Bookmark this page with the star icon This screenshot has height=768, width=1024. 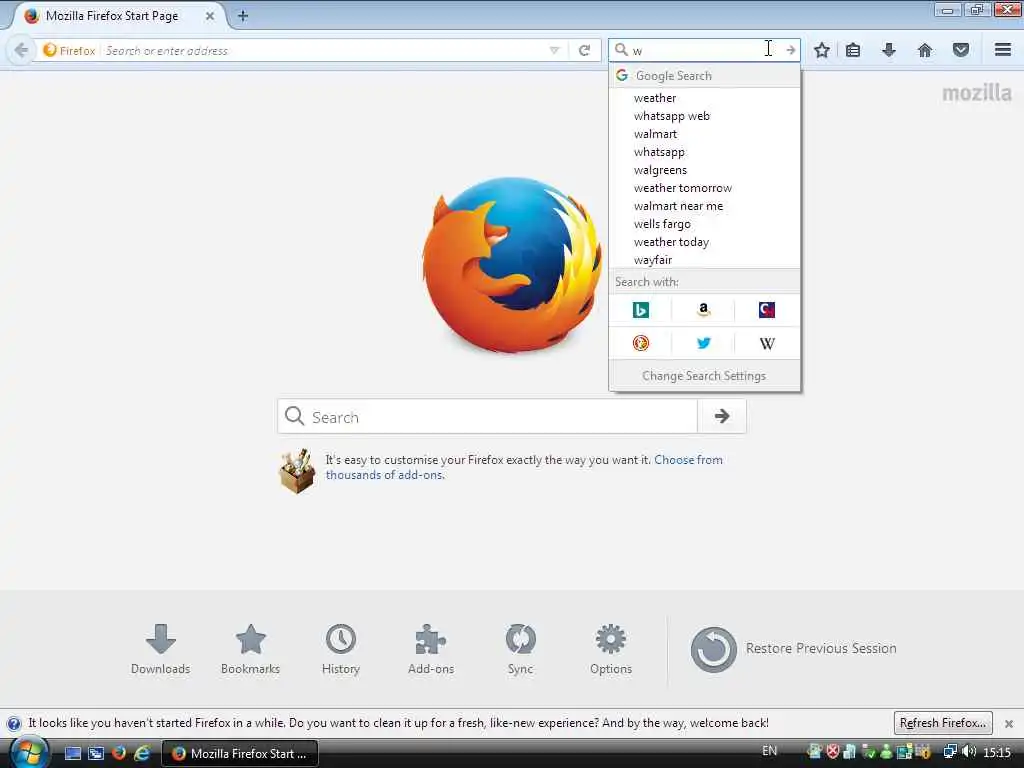[822, 50]
